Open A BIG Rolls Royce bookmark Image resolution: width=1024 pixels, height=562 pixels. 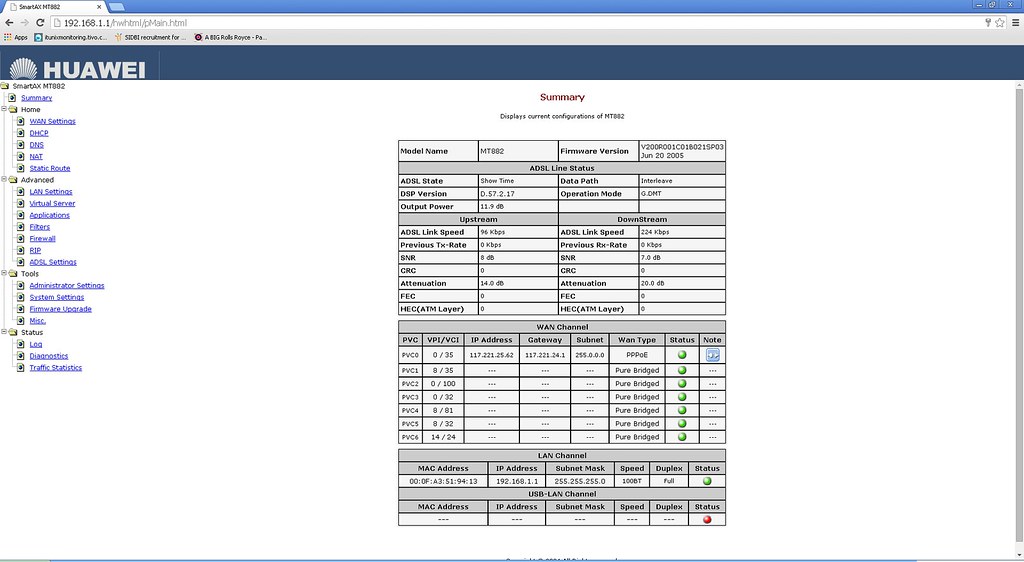click(x=231, y=38)
